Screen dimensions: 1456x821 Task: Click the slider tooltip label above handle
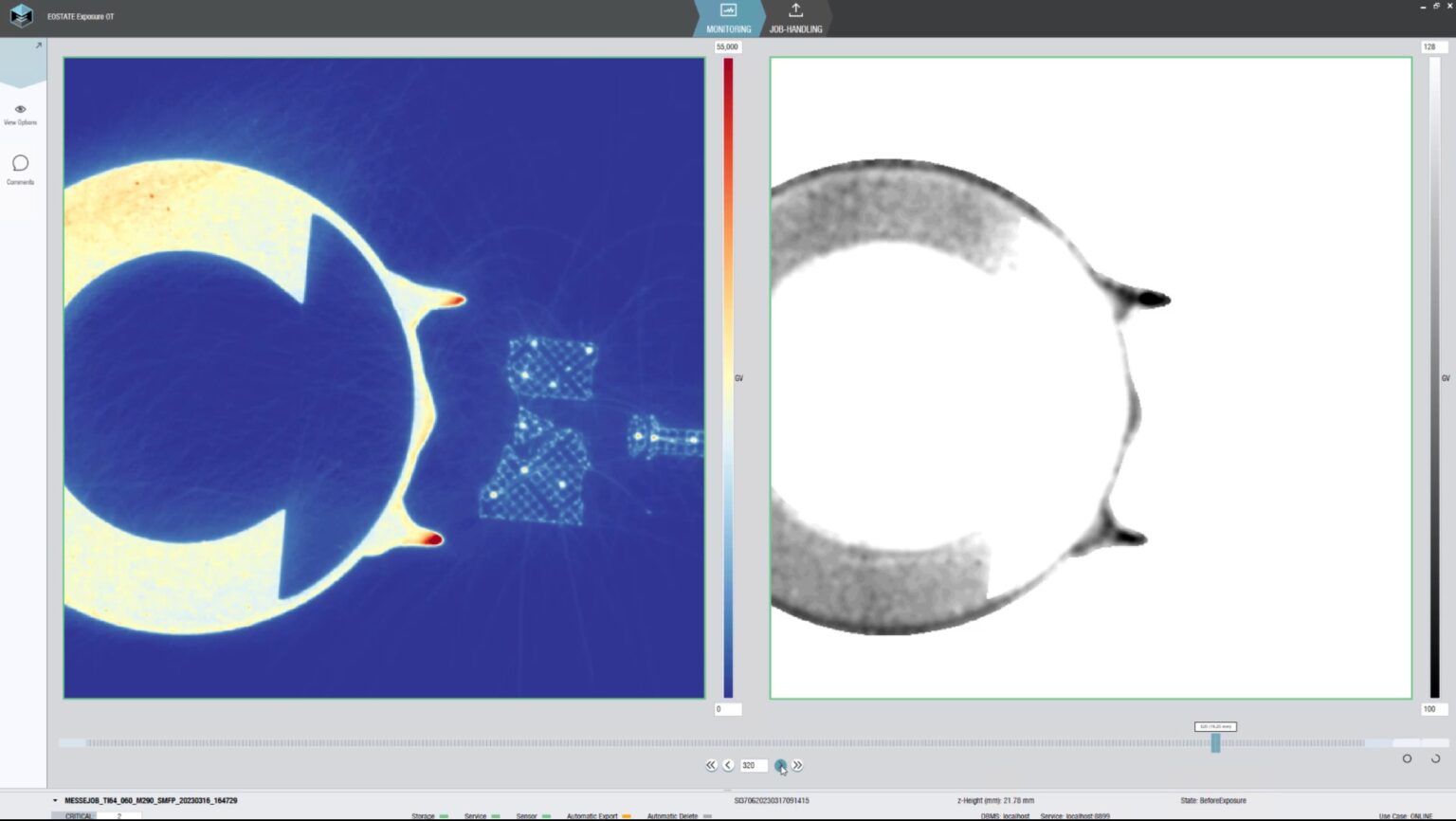tap(1215, 727)
